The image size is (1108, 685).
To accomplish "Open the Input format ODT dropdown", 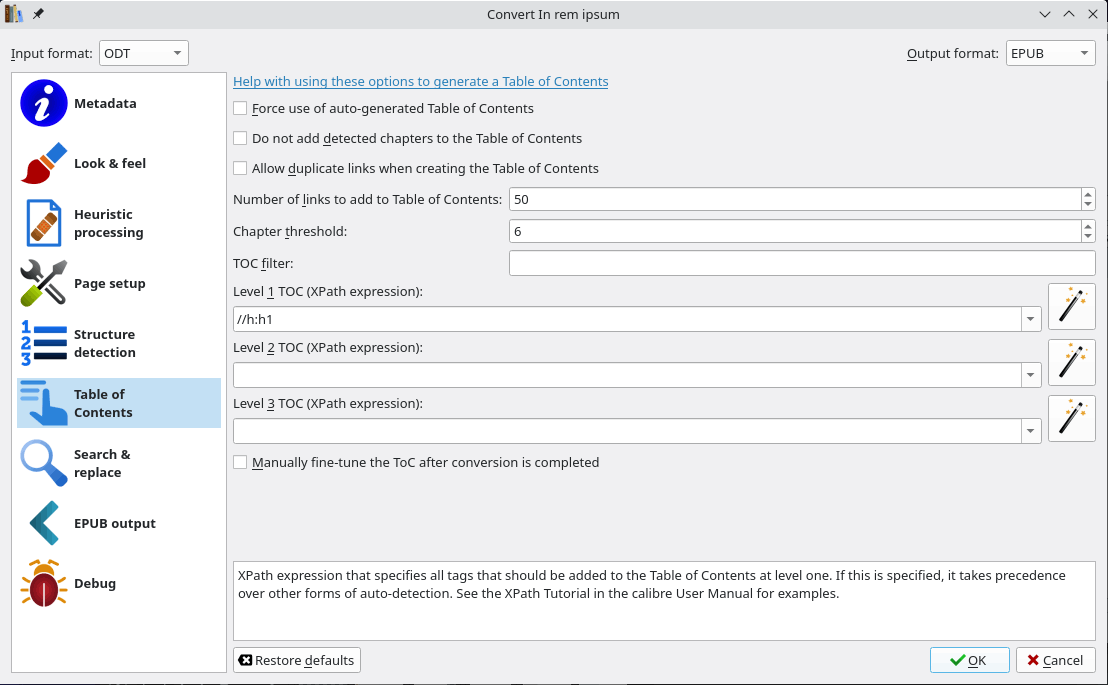I will 144,54.
